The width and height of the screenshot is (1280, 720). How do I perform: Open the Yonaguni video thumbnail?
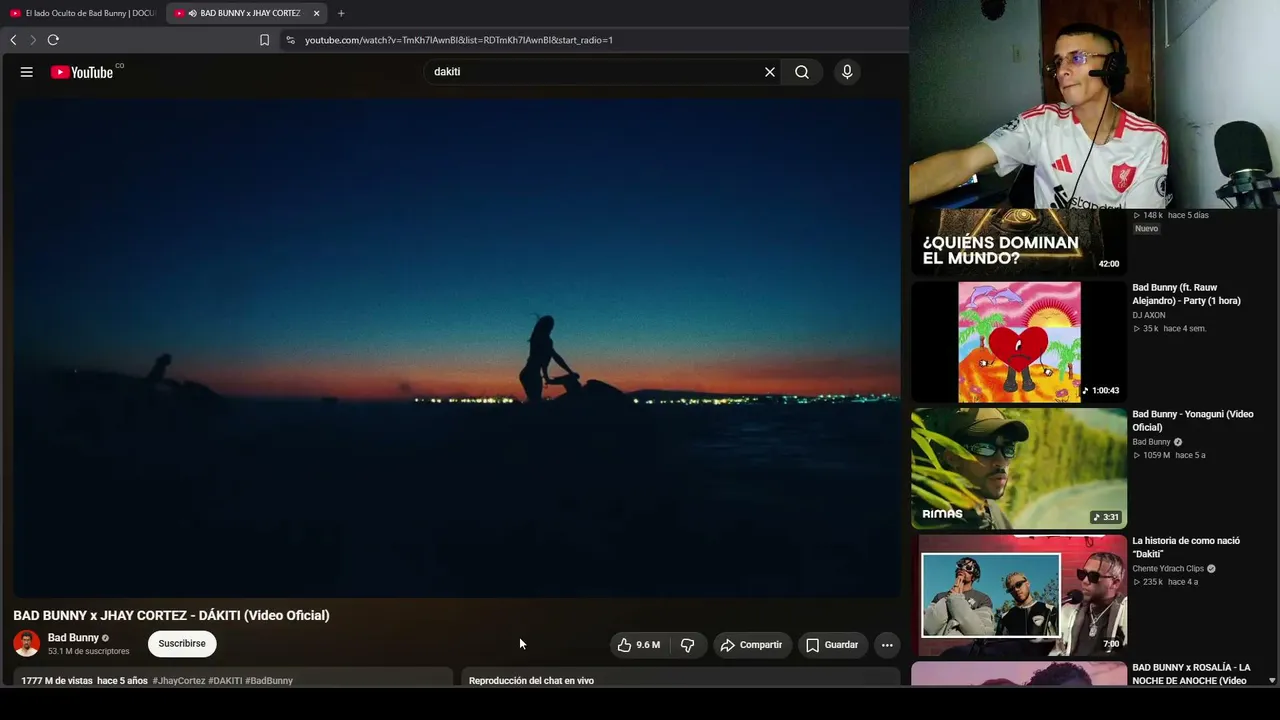pyautogui.click(x=1018, y=468)
